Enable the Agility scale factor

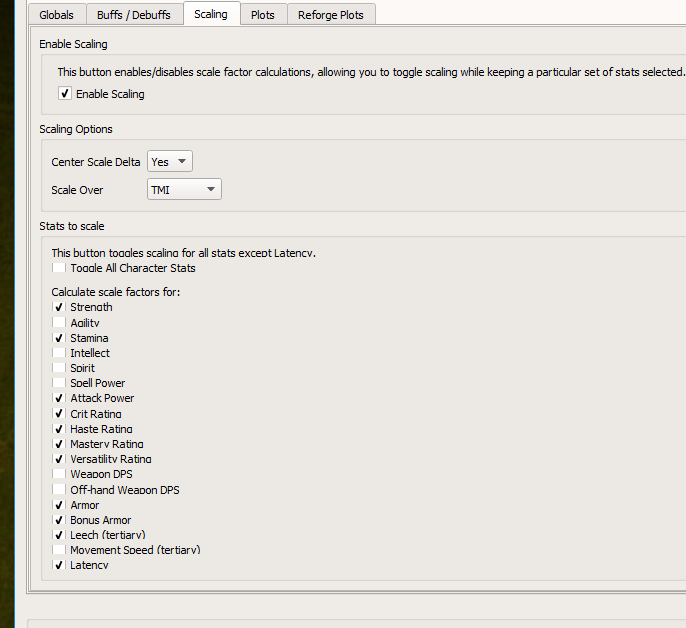click(x=60, y=323)
